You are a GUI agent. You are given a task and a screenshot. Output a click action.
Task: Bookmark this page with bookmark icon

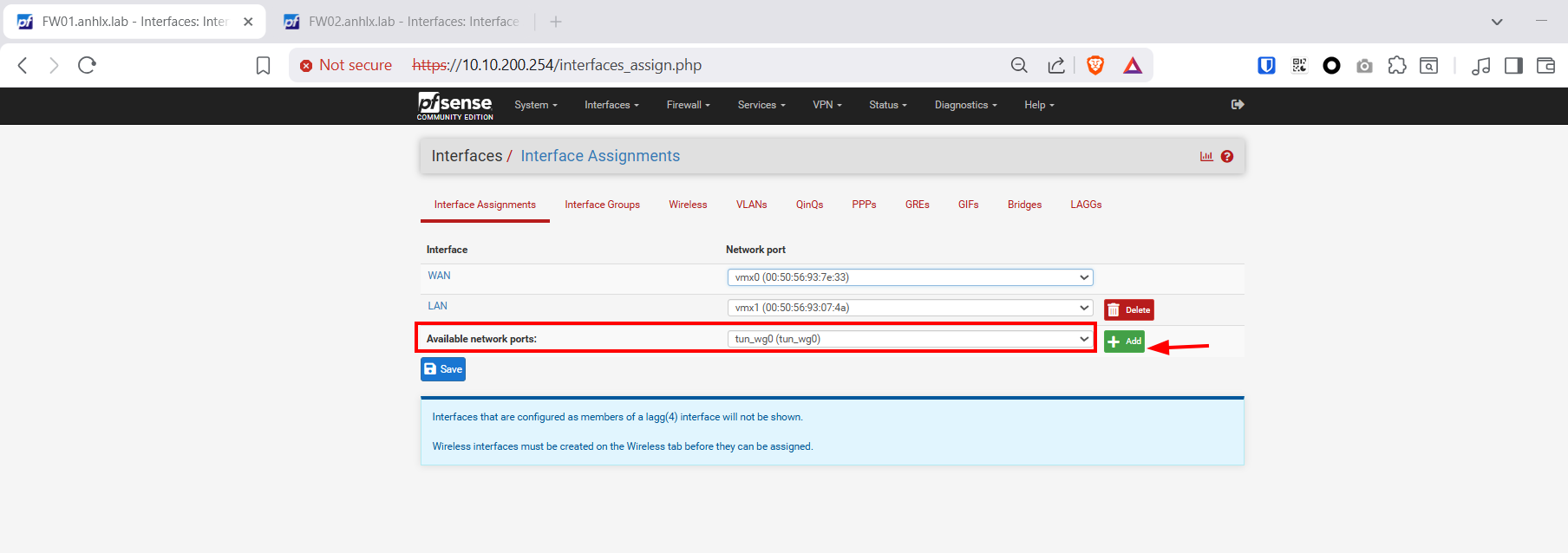(263, 65)
